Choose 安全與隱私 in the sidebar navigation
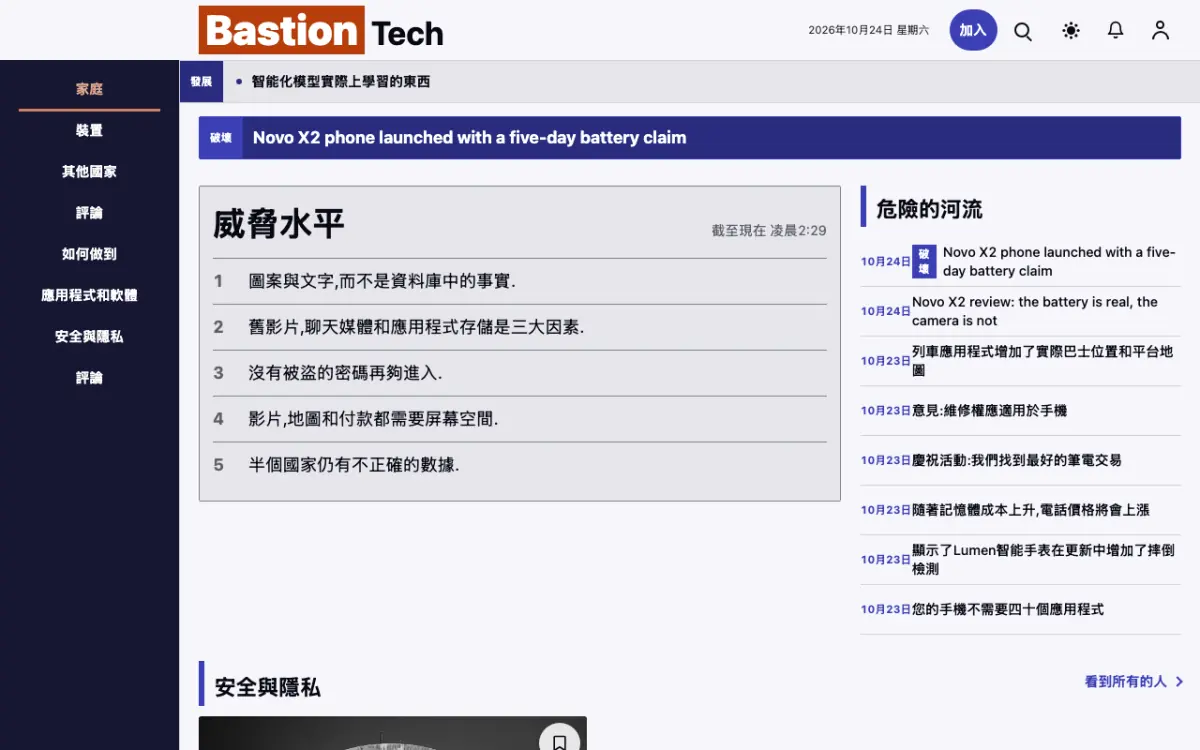This screenshot has height=750, width=1200. [x=89, y=336]
